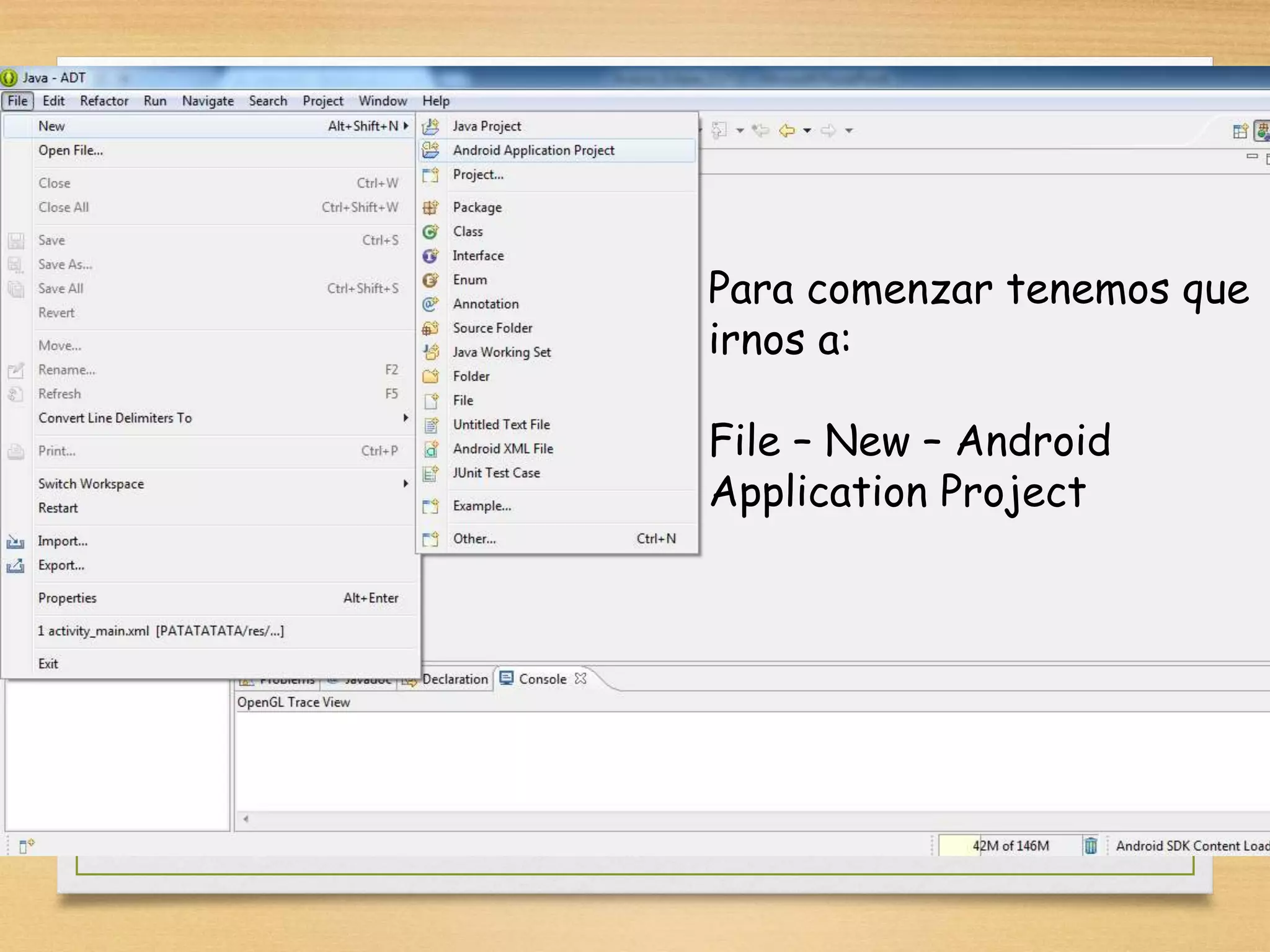The width and height of the screenshot is (1270, 952).
Task: Select Java Project menu entry
Action: tap(557, 126)
